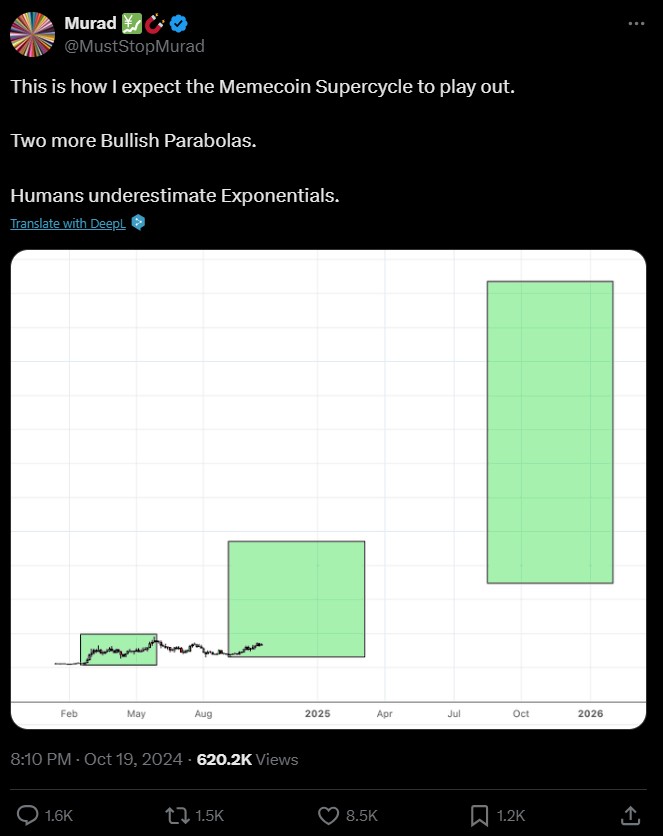
Task: Open the share upload icon
Action: 630,815
